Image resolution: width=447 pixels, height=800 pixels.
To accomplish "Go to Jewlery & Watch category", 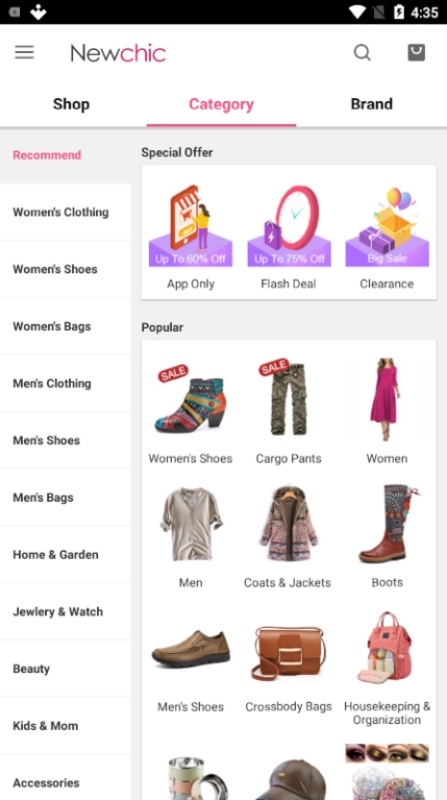I will point(65,612).
